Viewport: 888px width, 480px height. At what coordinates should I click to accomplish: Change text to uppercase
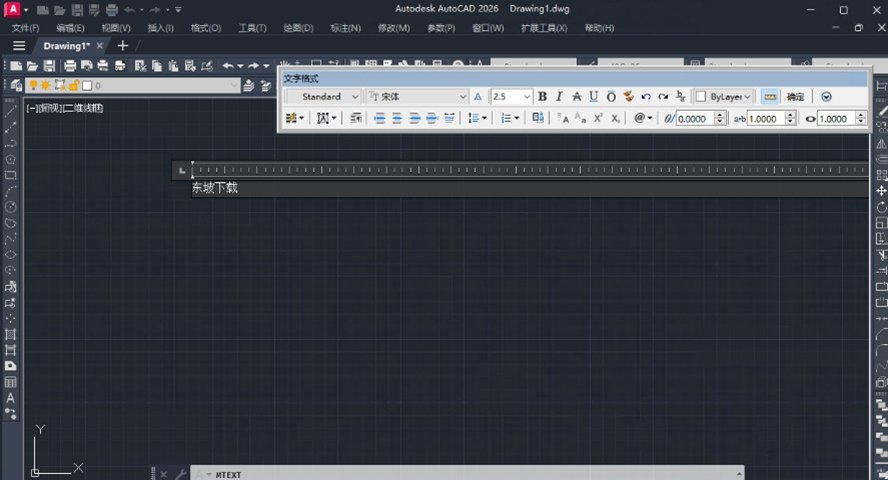click(563, 118)
